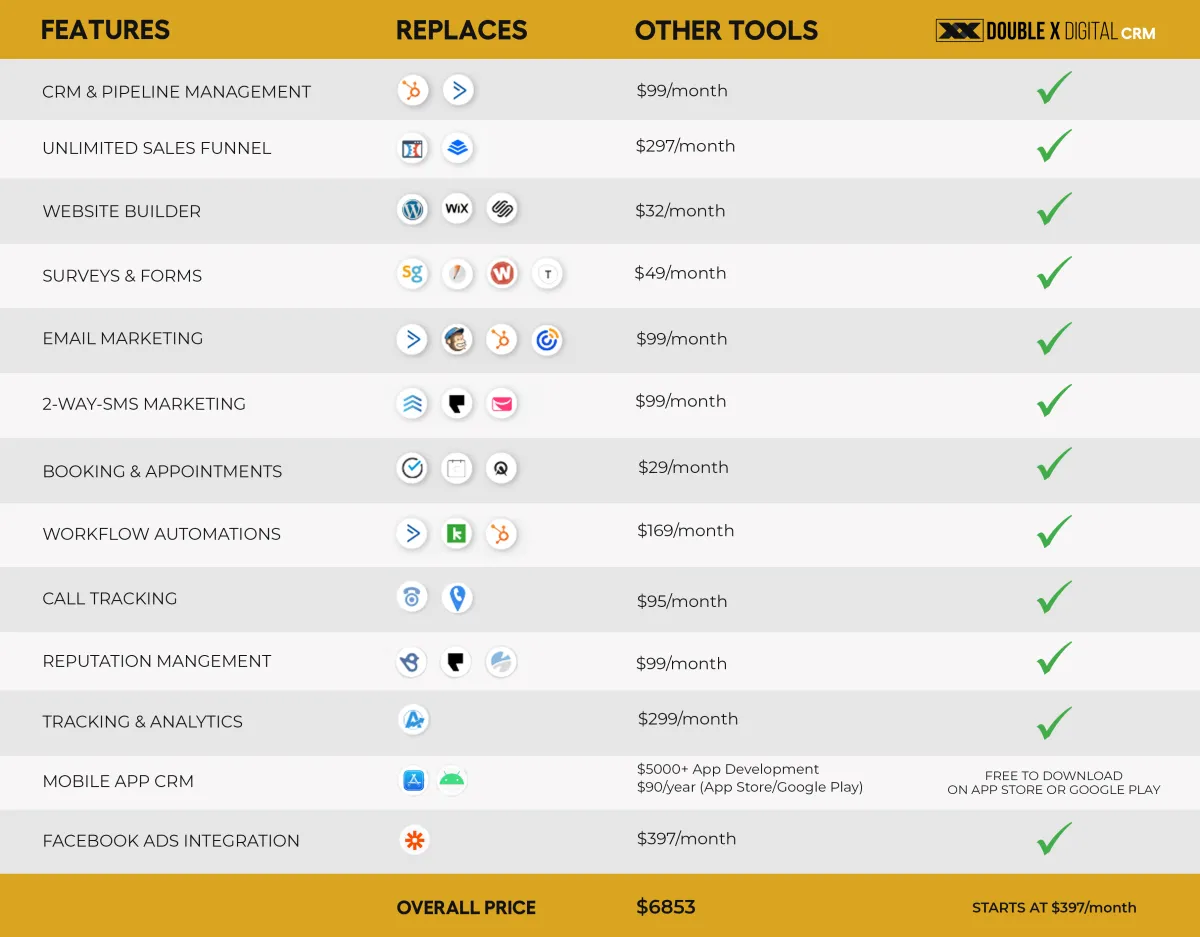This screenshot has height=937, width=1200.
Task: Click the Wix icon in Website Builder row
Action: pyautogui.click(x=457, y=210)
